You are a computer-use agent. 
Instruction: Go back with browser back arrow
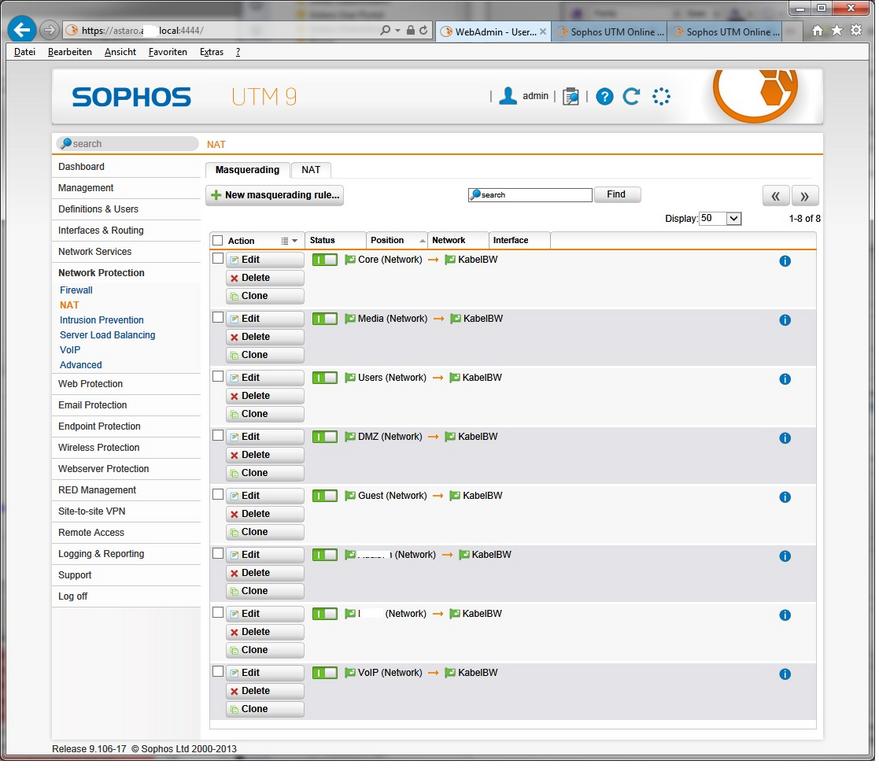(22, 30)
